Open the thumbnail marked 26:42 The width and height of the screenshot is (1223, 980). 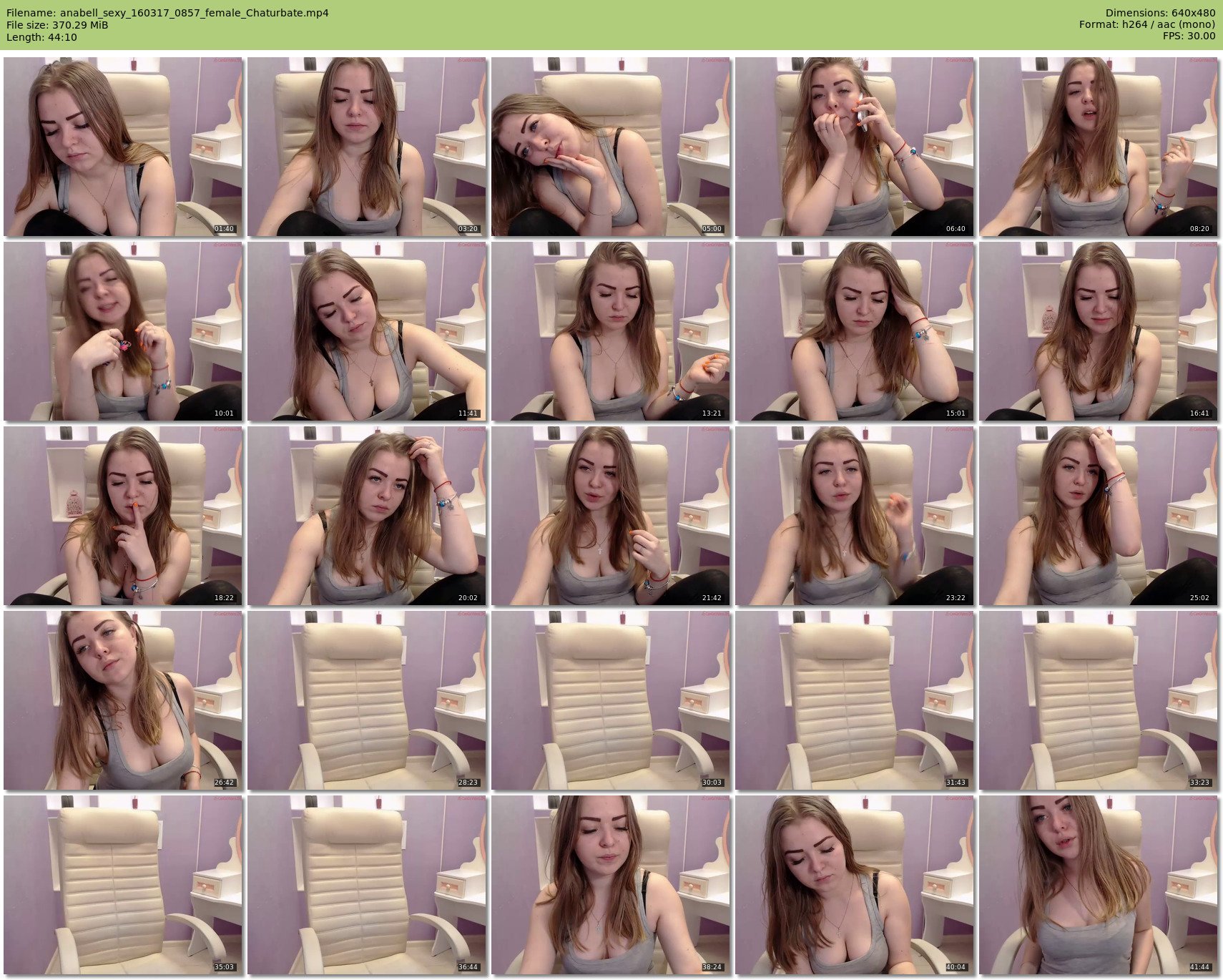(x=122, y=700)
